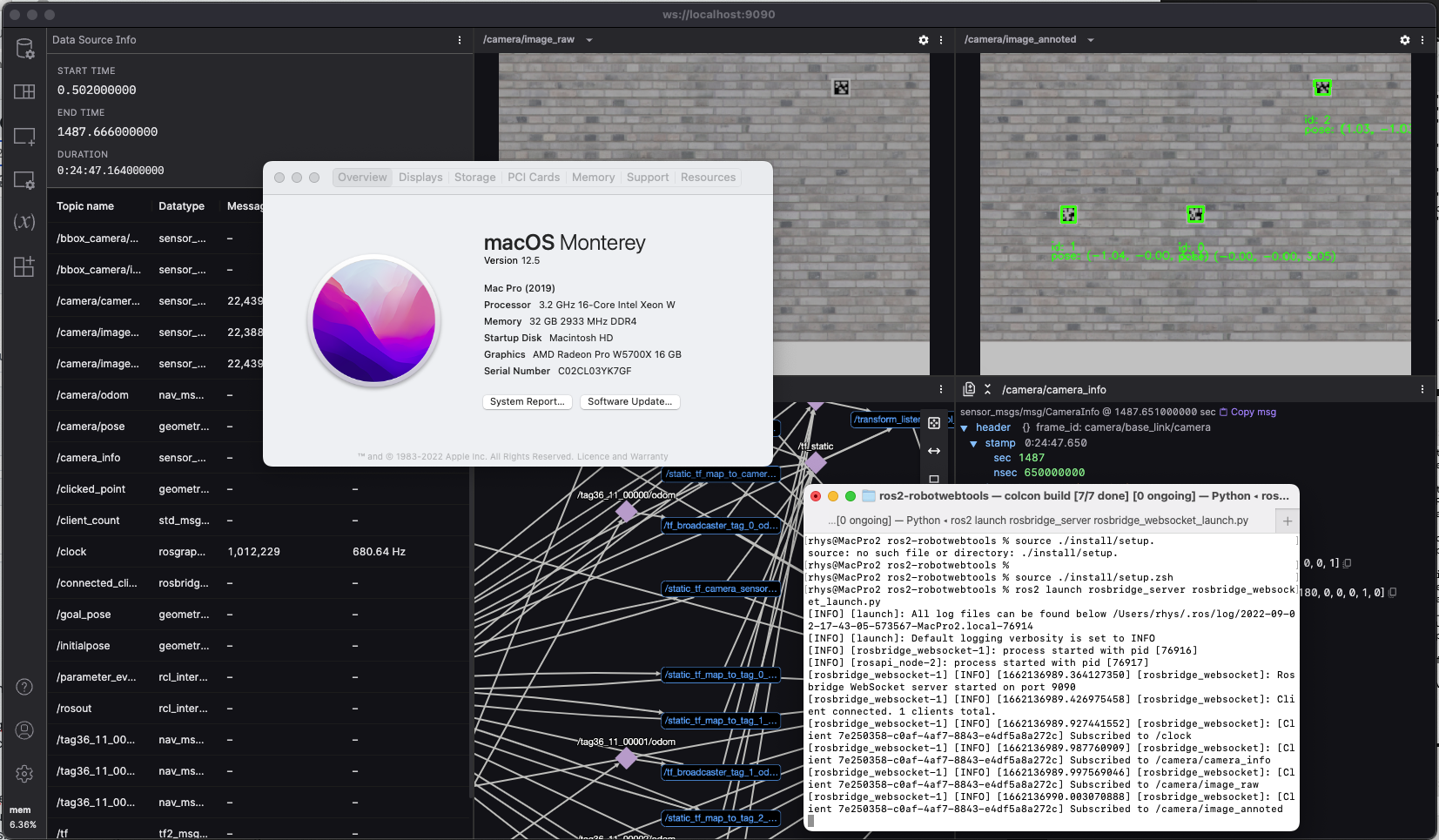
Task: Open the /camera/camera_info panel more-options menu
Action: 1422,389
